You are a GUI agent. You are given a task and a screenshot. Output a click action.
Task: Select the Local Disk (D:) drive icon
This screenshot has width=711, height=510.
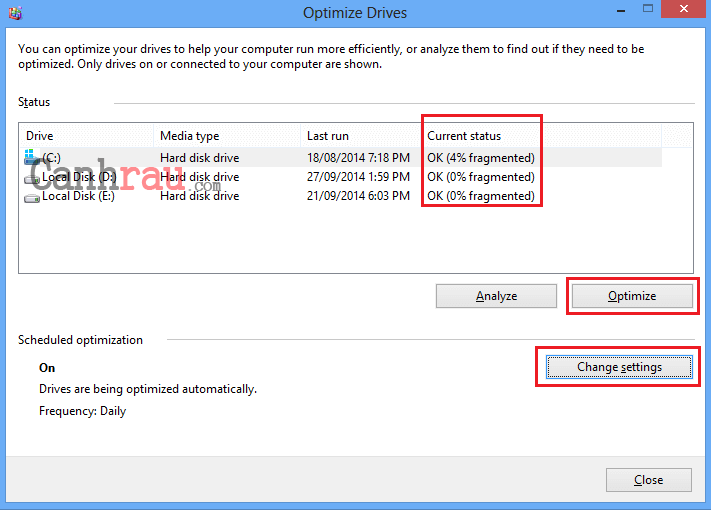[x=32, y=179]
